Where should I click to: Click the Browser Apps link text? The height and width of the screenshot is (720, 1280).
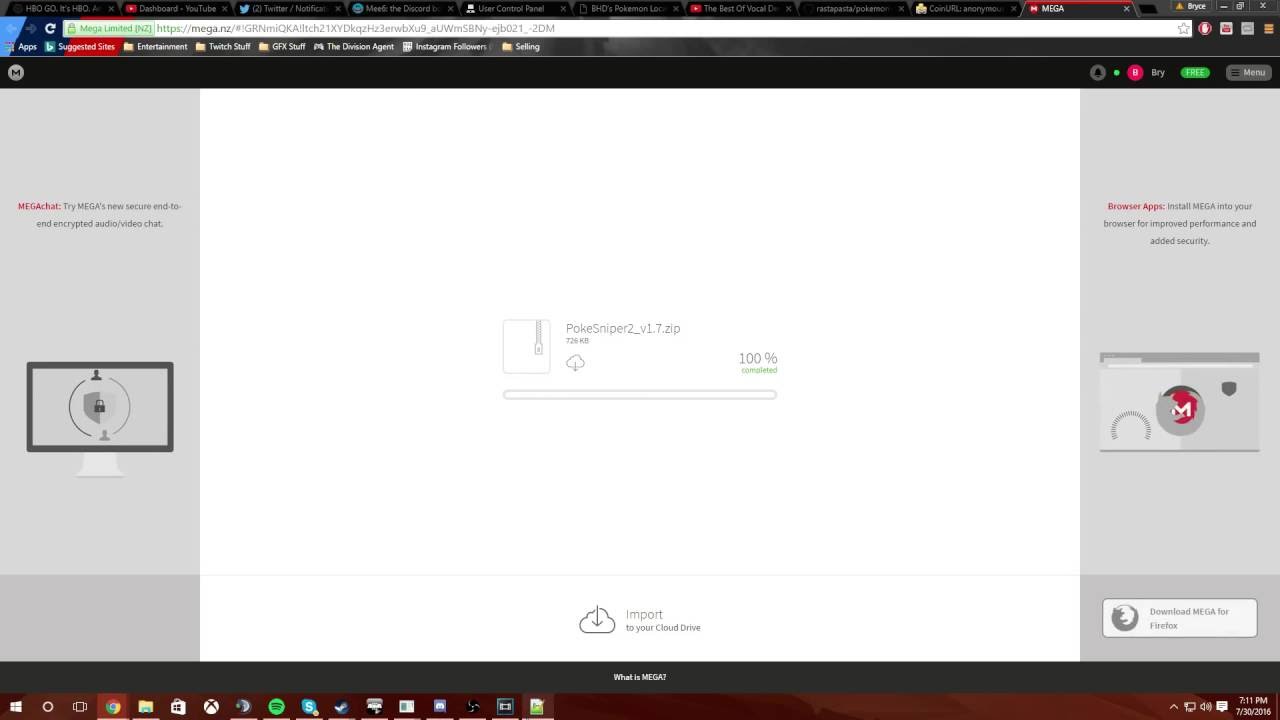coord(1136,206)
